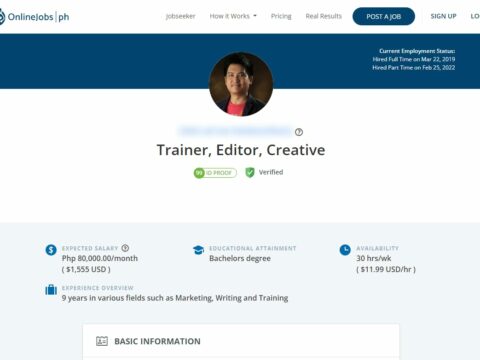Select the Bachelors degree text
Image resolution: width=480 pixels, height=360 pixels.
pyautogui.click(x=240, y=258)
